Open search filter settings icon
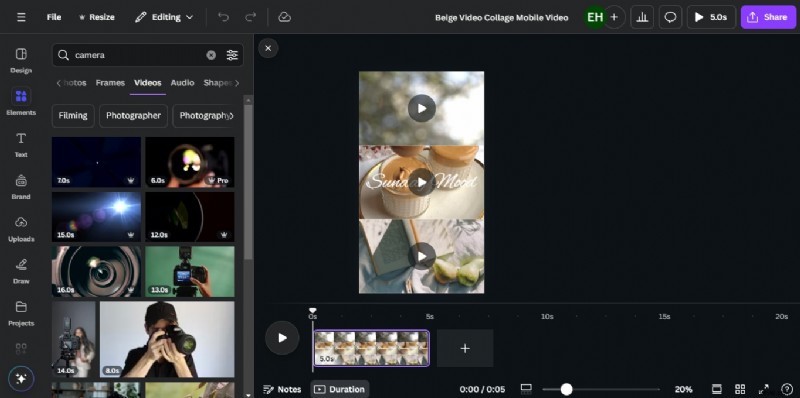 tap(232, 55)
